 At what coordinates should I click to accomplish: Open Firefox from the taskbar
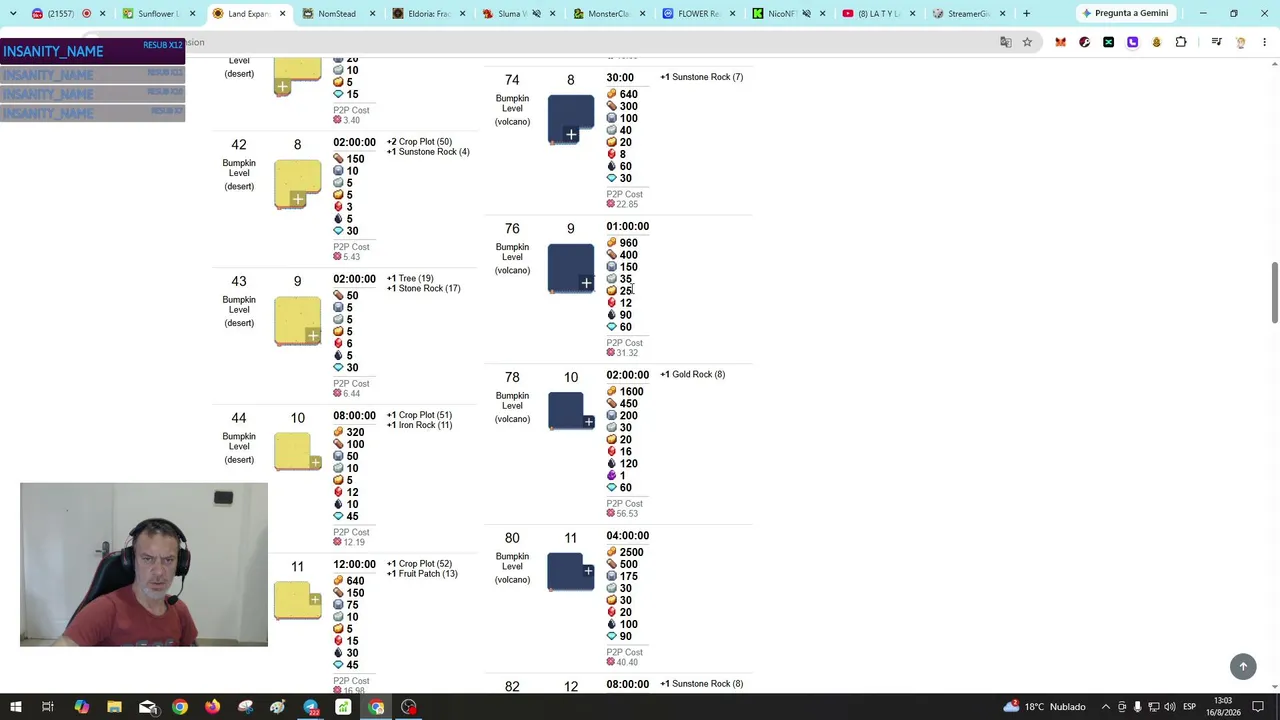[x=212, y=707]
